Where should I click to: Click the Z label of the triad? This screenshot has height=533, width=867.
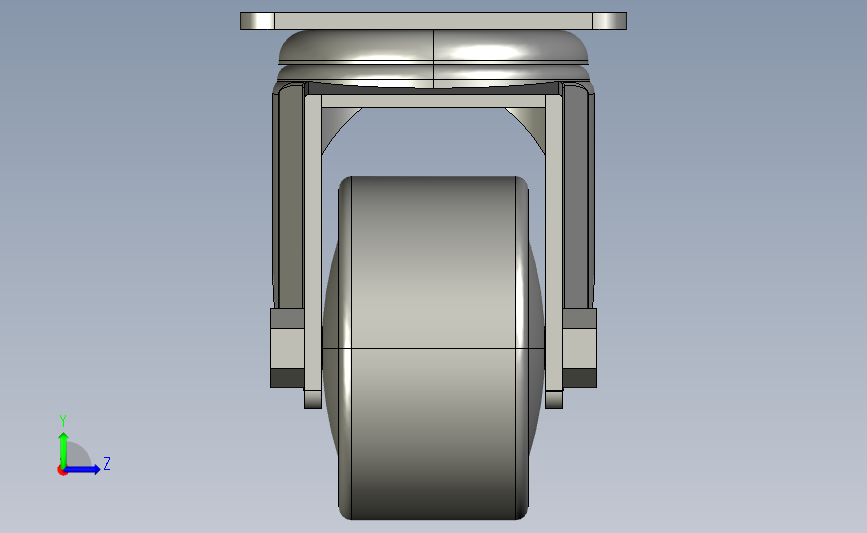point(107,463)
